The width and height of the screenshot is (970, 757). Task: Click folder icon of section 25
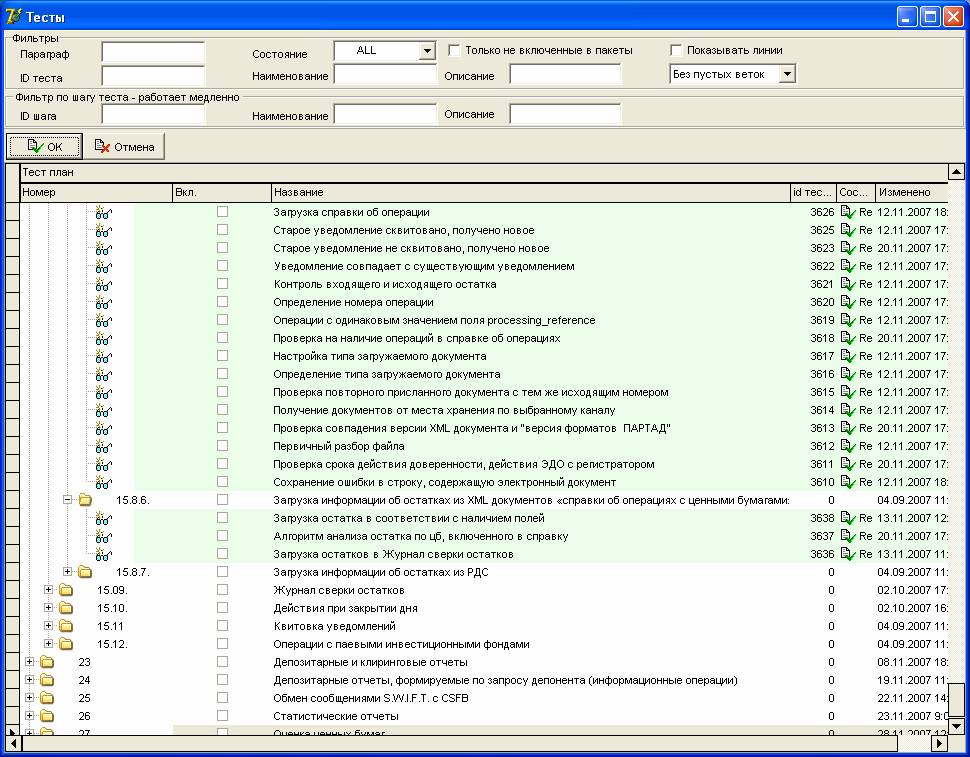[46, 698]
